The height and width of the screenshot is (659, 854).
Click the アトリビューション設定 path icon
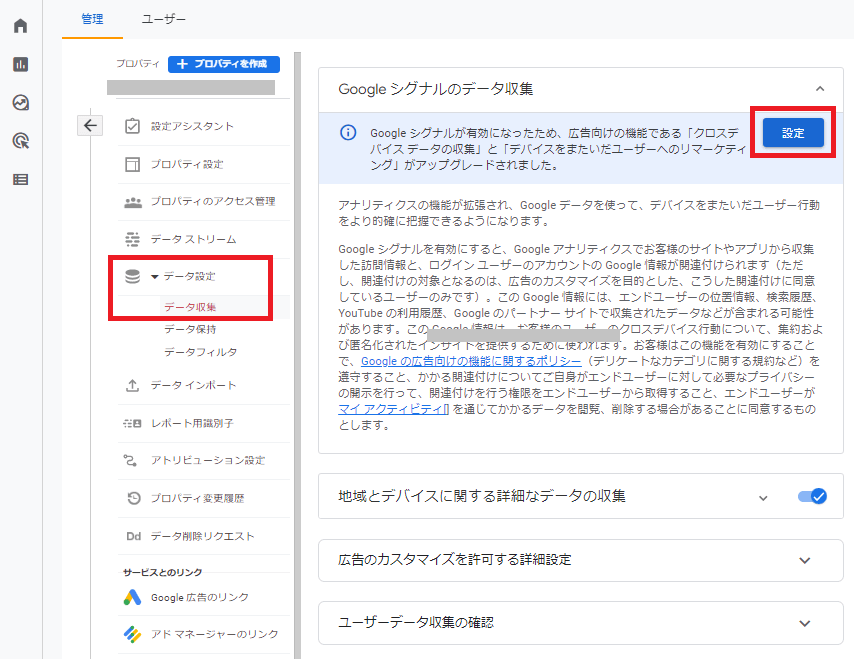[130, 460]
